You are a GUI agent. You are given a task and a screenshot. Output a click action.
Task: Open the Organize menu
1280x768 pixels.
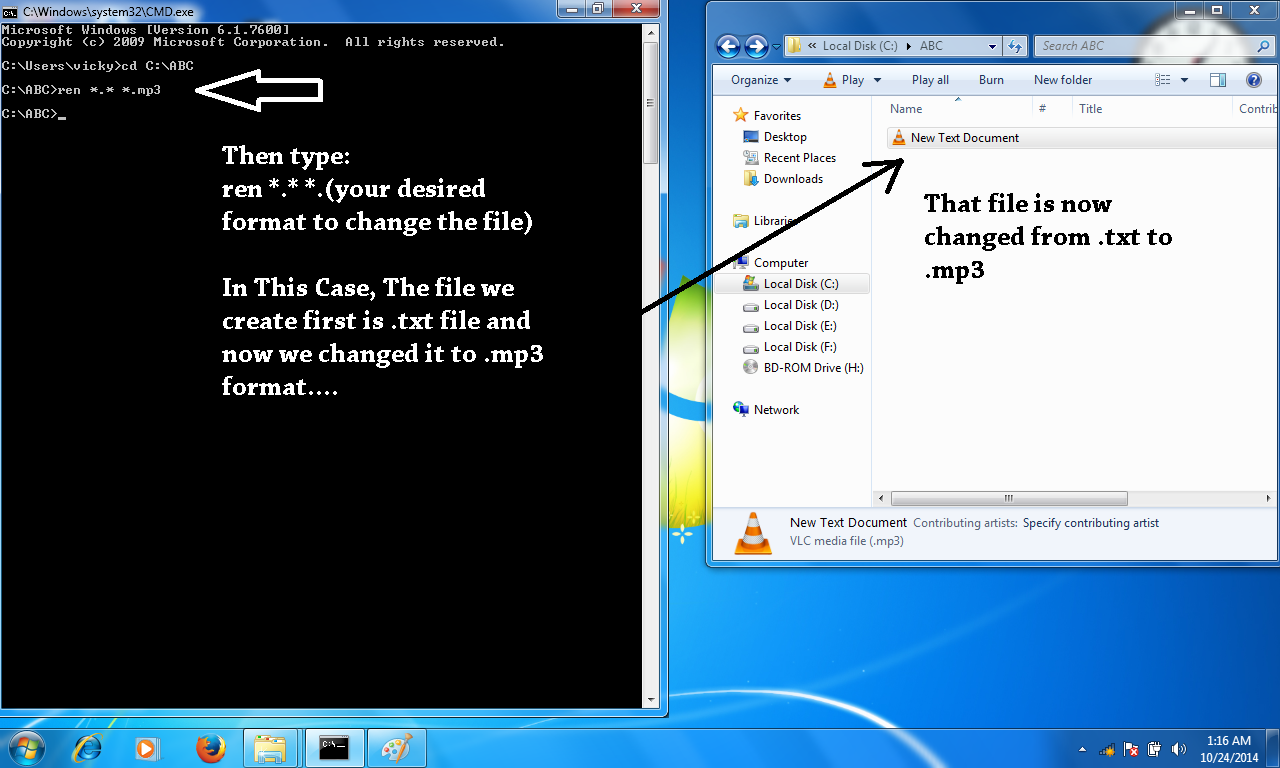tap(761, 80)
